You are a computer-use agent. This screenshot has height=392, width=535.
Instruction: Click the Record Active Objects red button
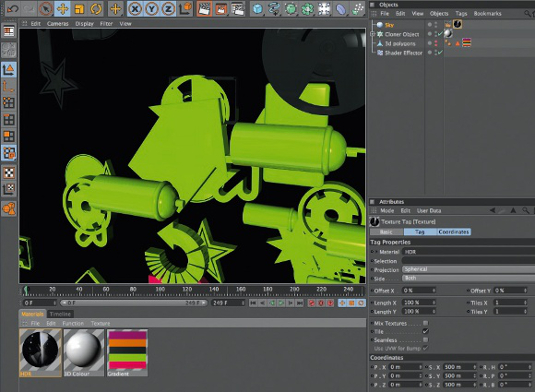click(312, 303)
